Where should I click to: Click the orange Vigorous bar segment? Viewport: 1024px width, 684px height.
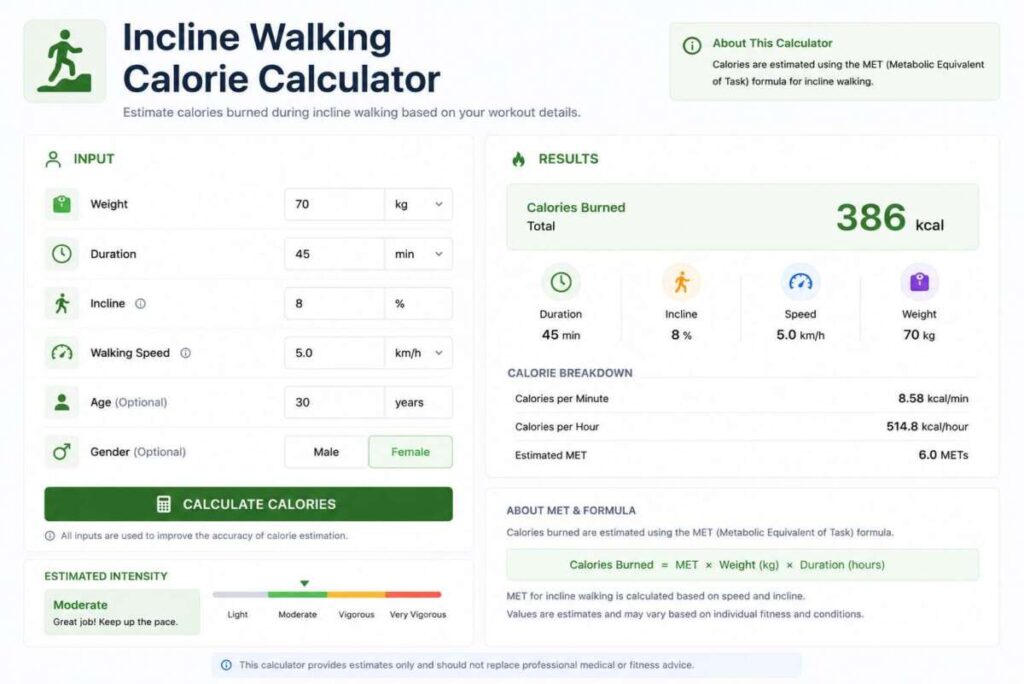(356, 594)
